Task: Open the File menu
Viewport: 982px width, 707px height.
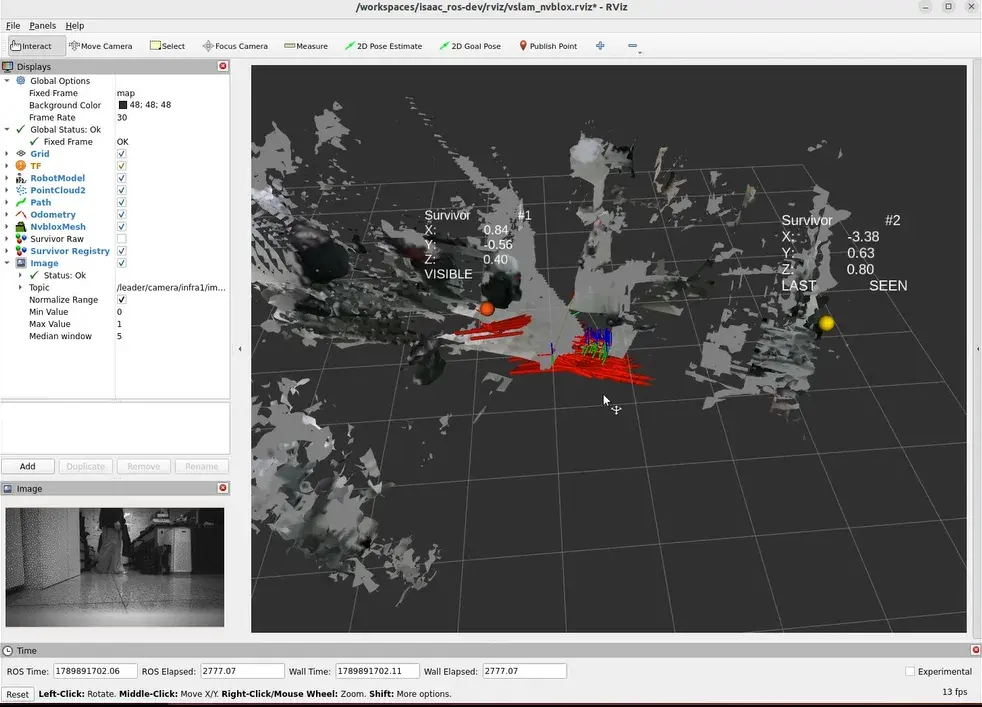Action: [13, 26]
